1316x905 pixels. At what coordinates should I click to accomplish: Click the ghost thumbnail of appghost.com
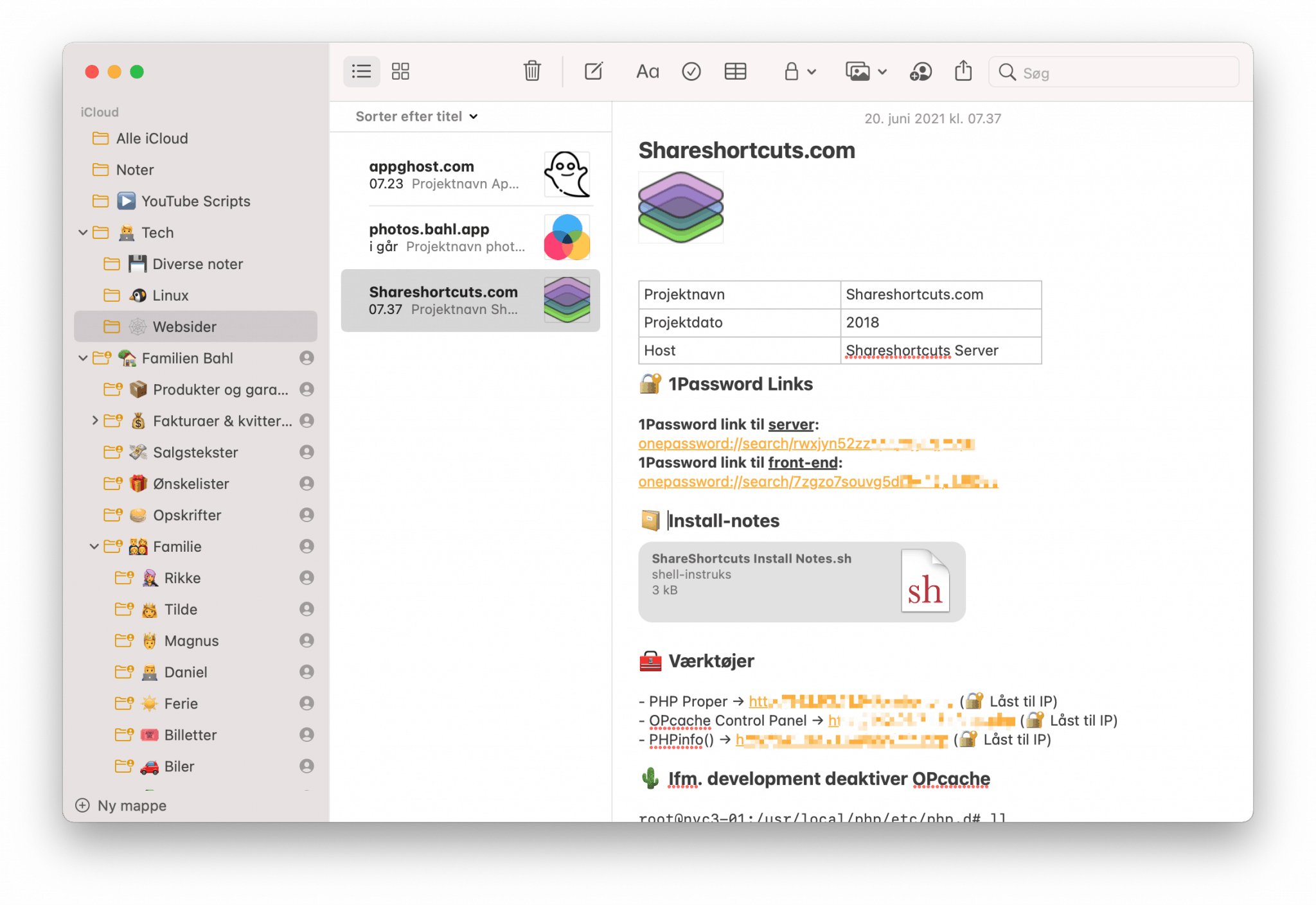point(567,174)
